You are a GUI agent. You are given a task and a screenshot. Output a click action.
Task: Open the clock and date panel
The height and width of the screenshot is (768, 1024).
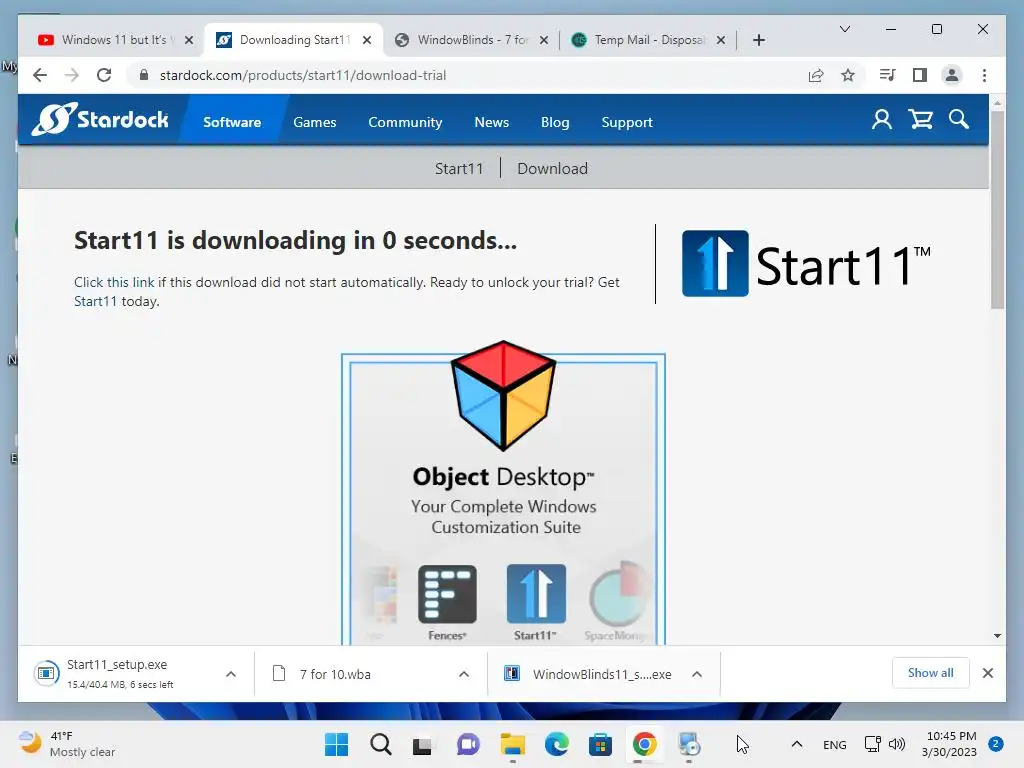pos(950,744)
